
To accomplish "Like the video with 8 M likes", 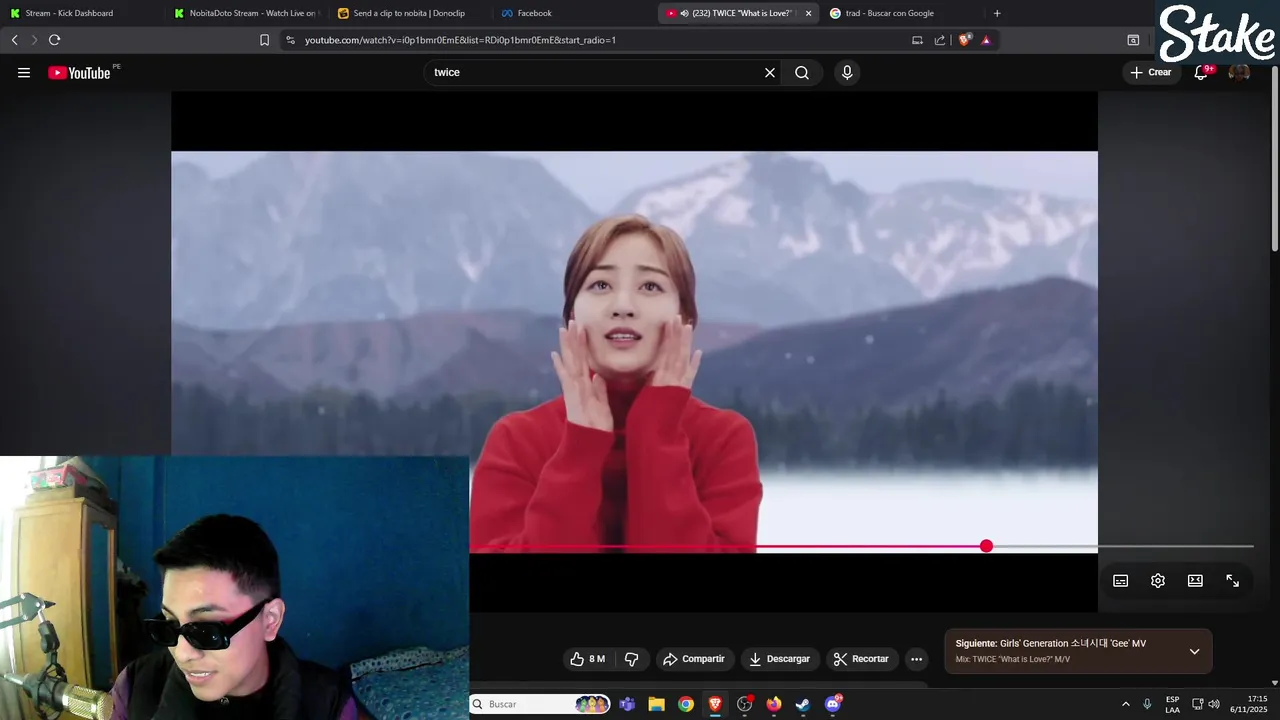I will [x=588, y=659].
